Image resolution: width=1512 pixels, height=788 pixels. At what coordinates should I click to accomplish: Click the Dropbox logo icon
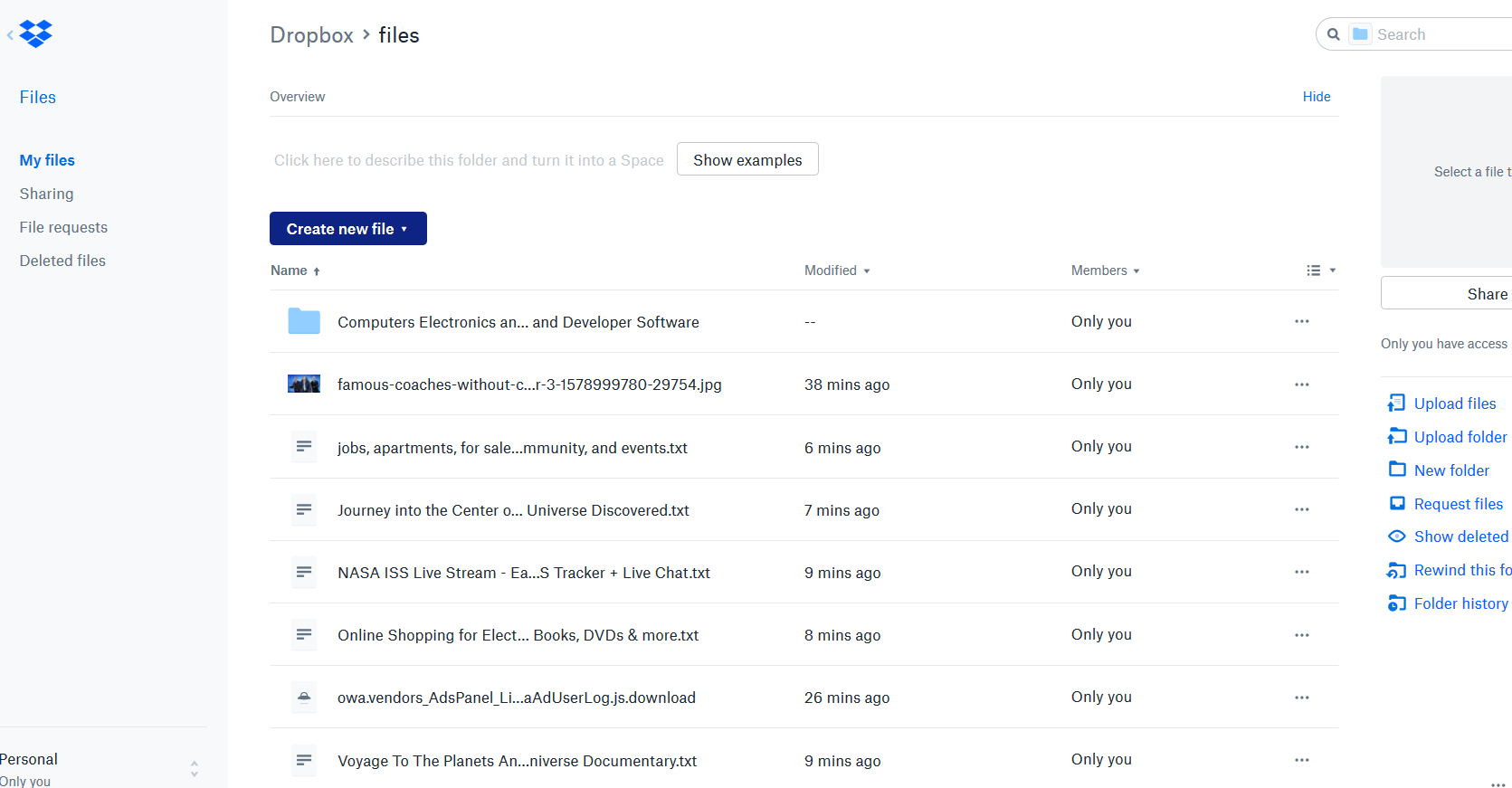[x=35, y=34]
